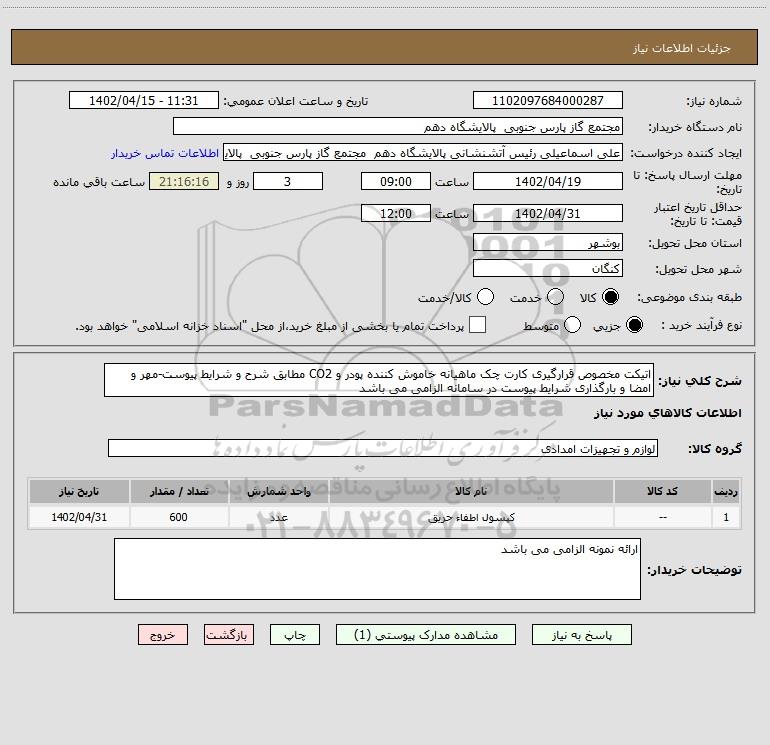Click the buyer notes text area
This screenshot has width=770, height=745.
click(x=377, y=569)
